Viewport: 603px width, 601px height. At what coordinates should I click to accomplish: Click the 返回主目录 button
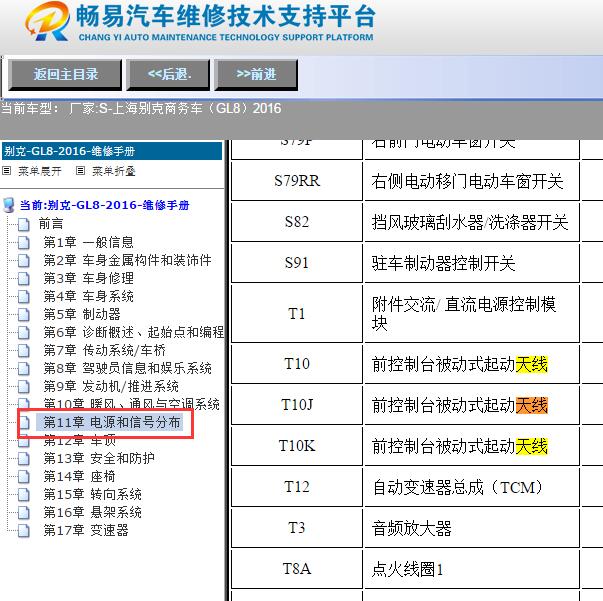point(65,75)
